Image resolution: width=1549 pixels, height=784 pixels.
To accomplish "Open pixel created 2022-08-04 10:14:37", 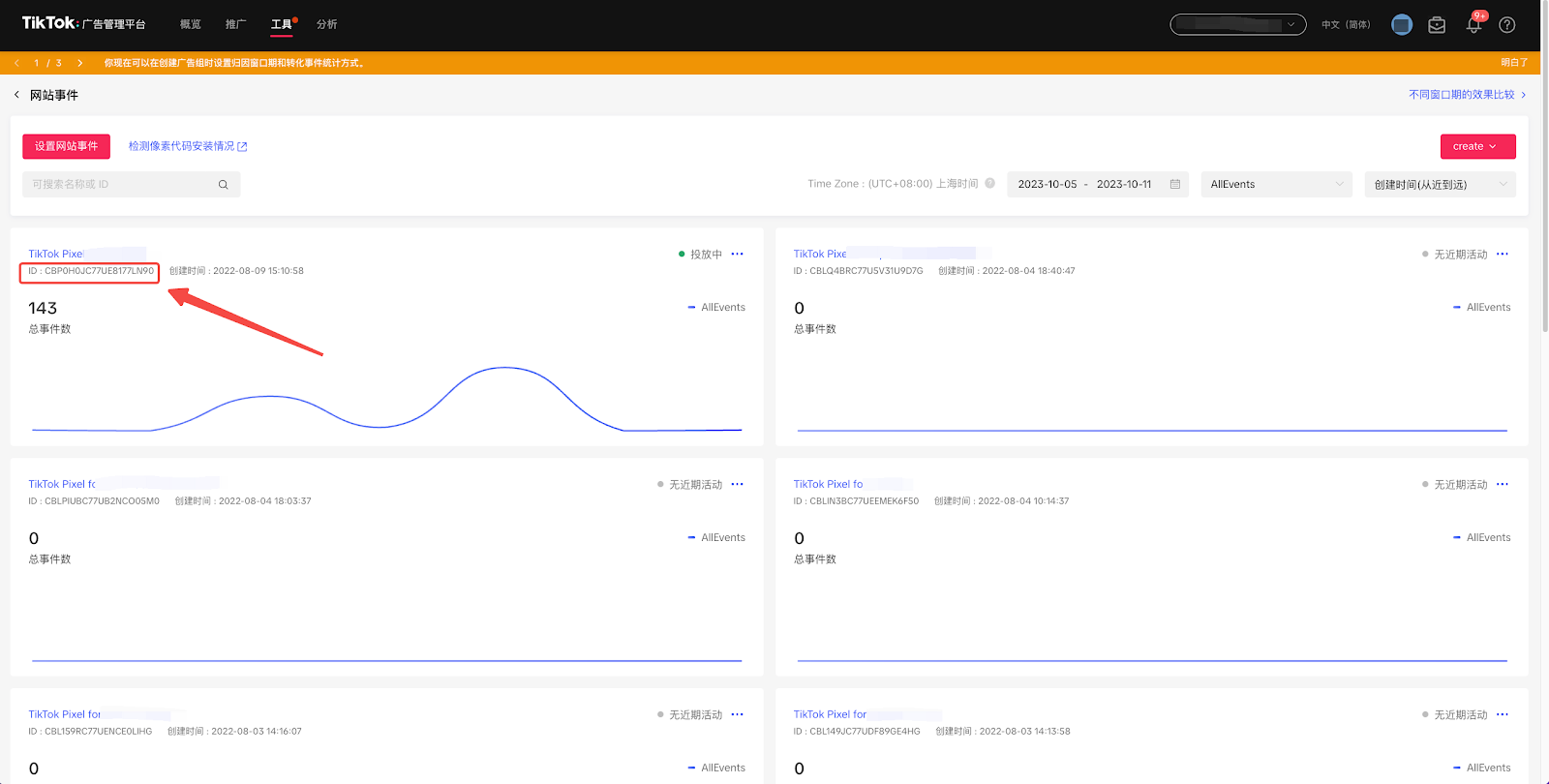I will coord(828,484).
